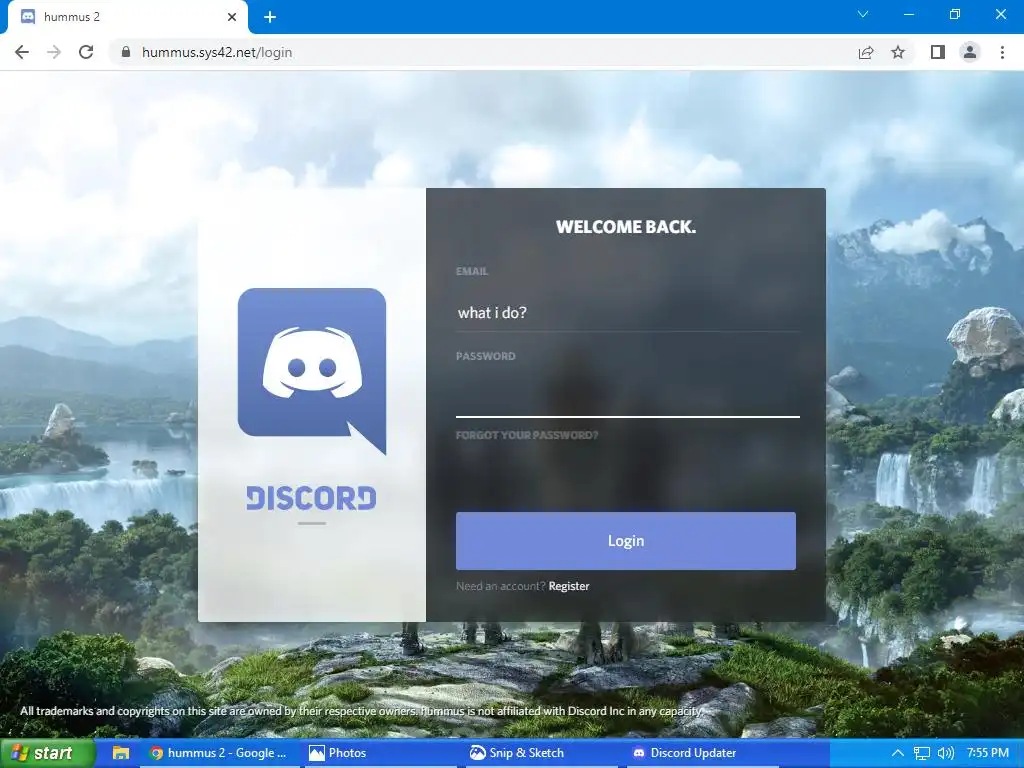Click the browser back arrow
This screenshot has height=768, width=1024.
pyautogui.click(x=22, y=52)
